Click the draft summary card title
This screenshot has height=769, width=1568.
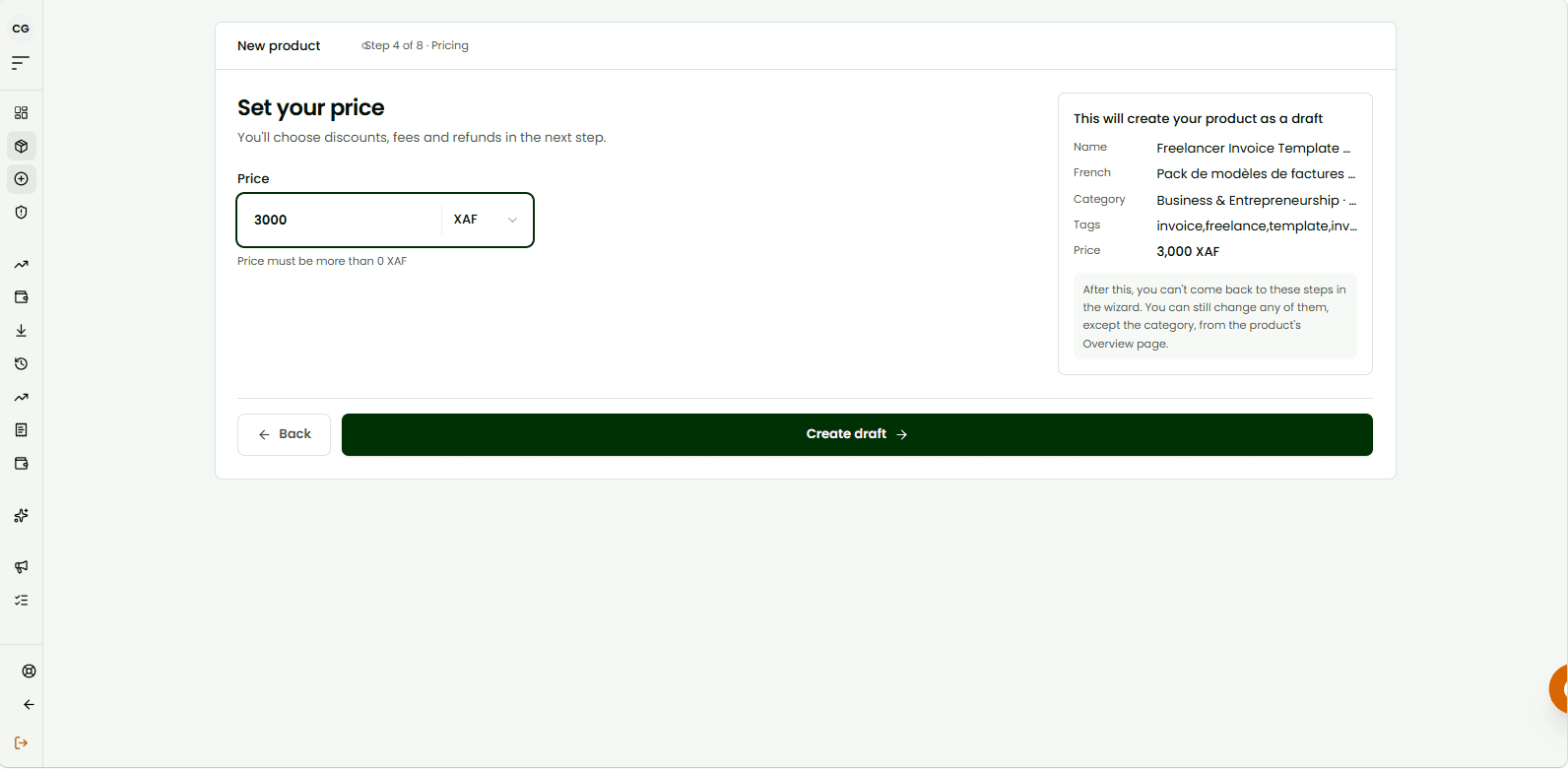coord(1198,118)
